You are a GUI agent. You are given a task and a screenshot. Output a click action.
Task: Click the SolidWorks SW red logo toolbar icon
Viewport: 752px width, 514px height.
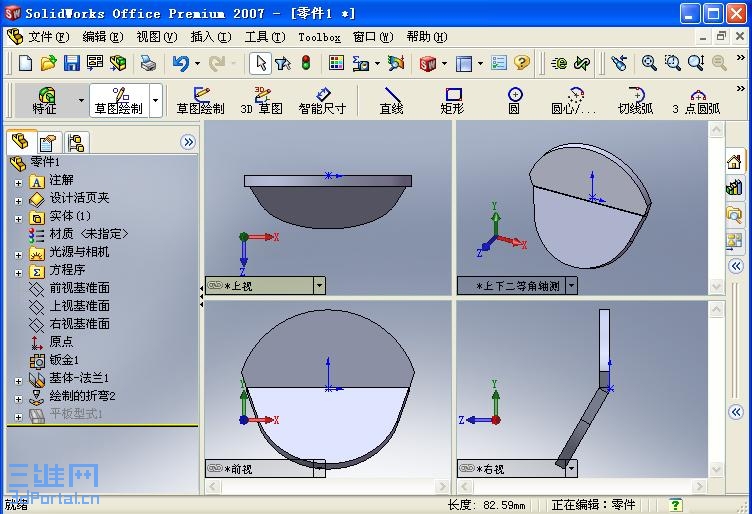428,63
